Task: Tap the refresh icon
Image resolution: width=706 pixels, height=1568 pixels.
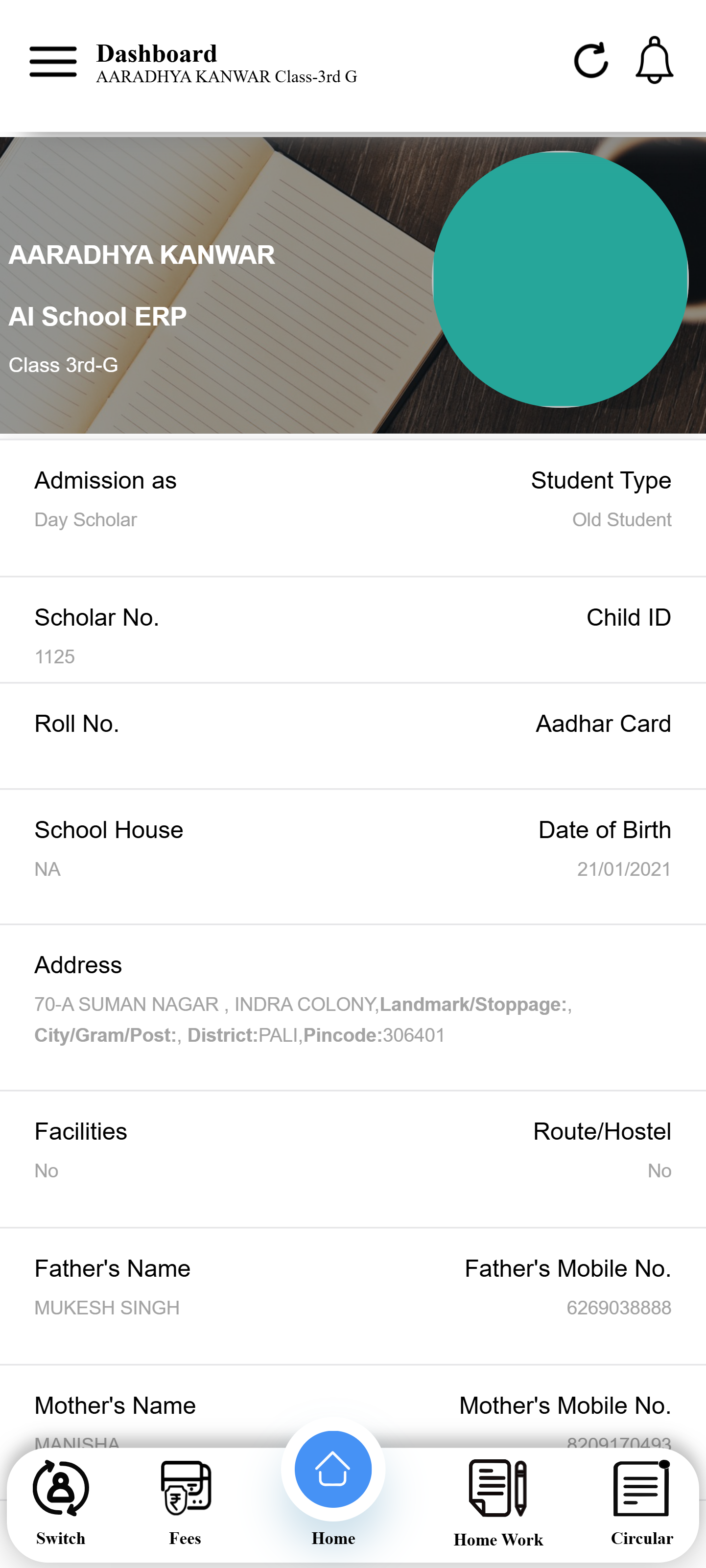Action: click(x=590, y=61)
